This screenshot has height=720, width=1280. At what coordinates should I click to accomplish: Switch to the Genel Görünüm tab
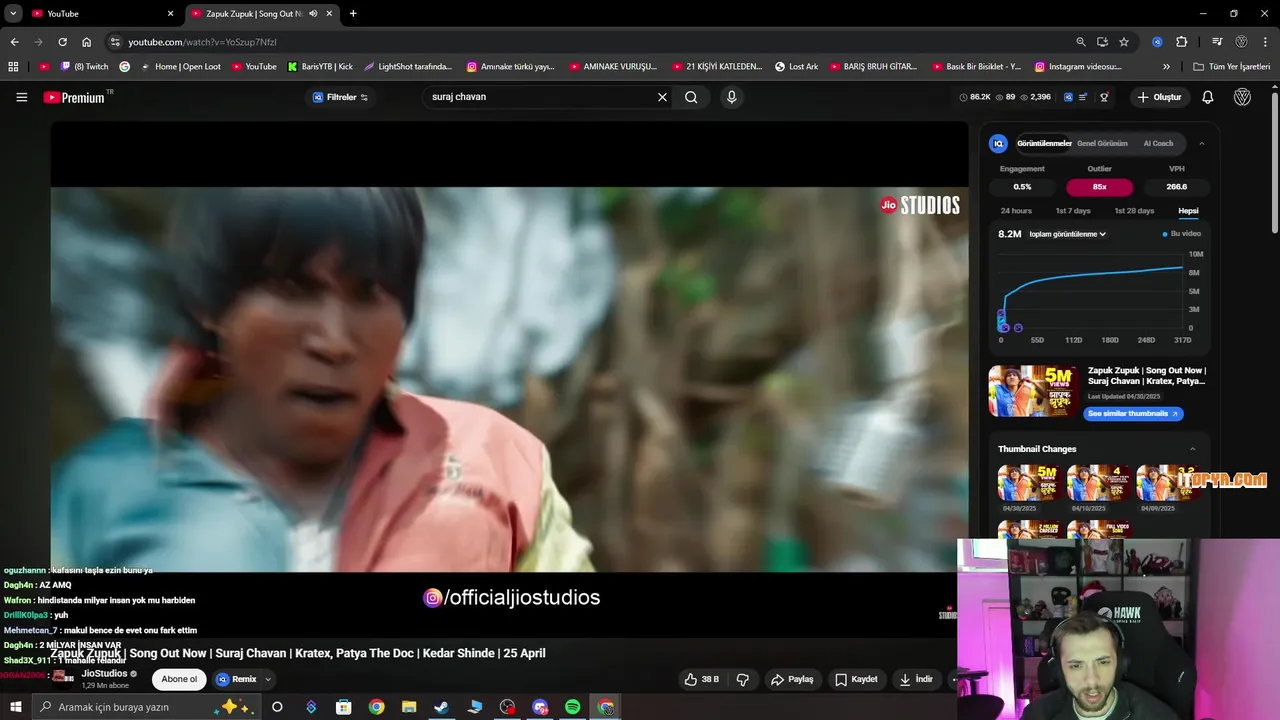pos(1102,143)
